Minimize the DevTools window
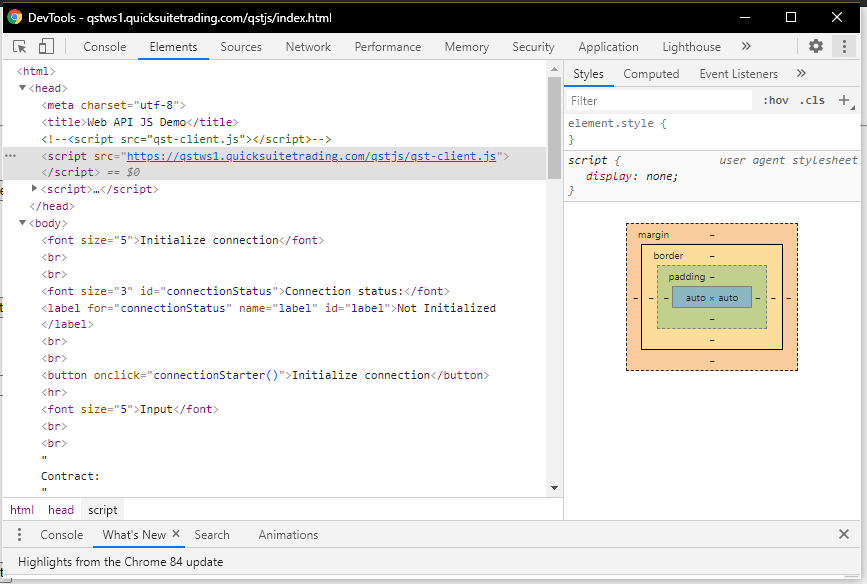The width and height of the screenshot is (867, 584). click(745, 17)
